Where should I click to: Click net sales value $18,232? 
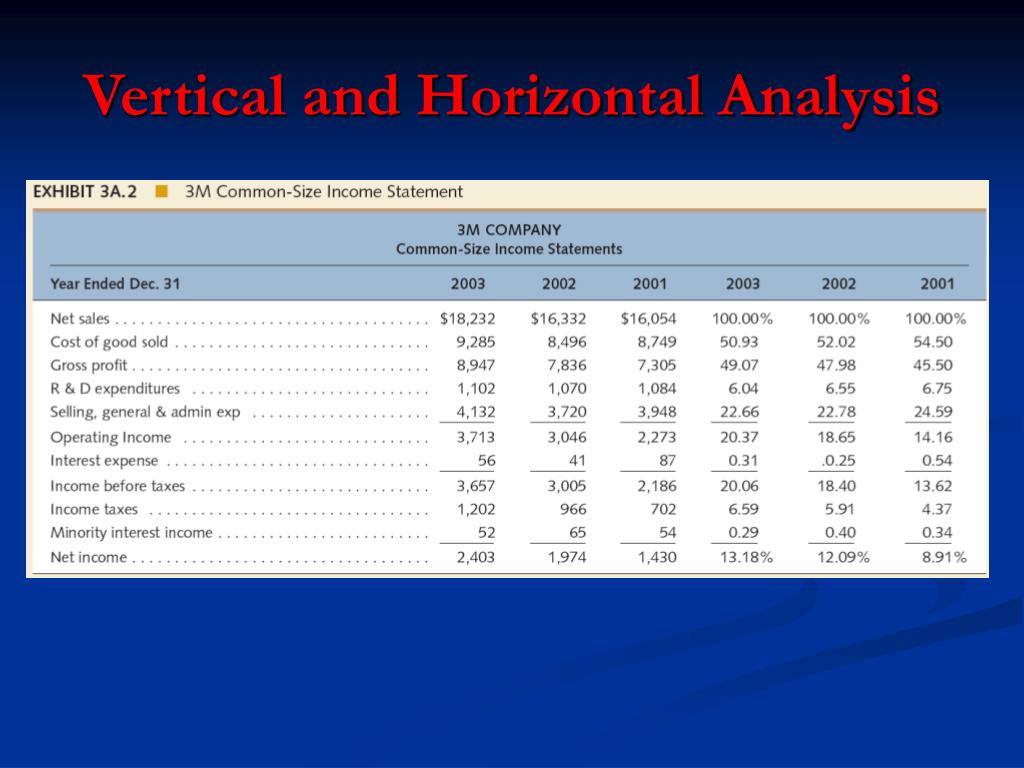coord(468,319)
